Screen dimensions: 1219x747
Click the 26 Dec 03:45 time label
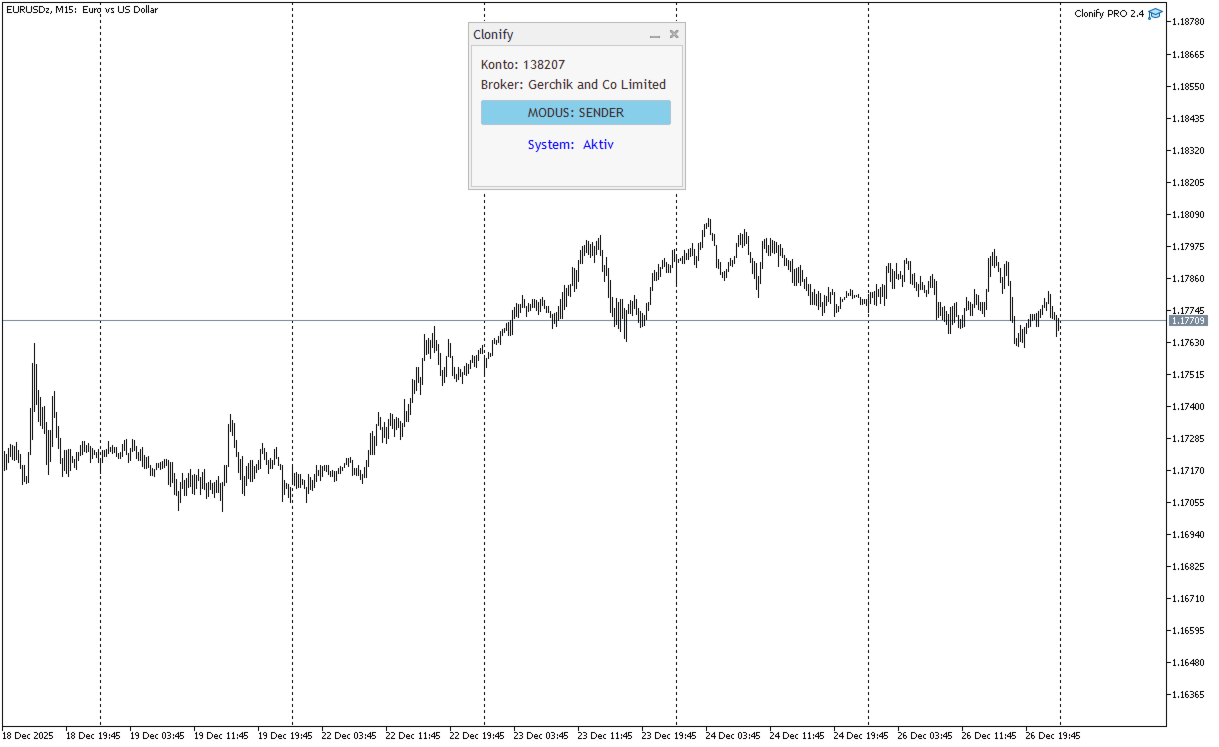(x=925, y=735)
